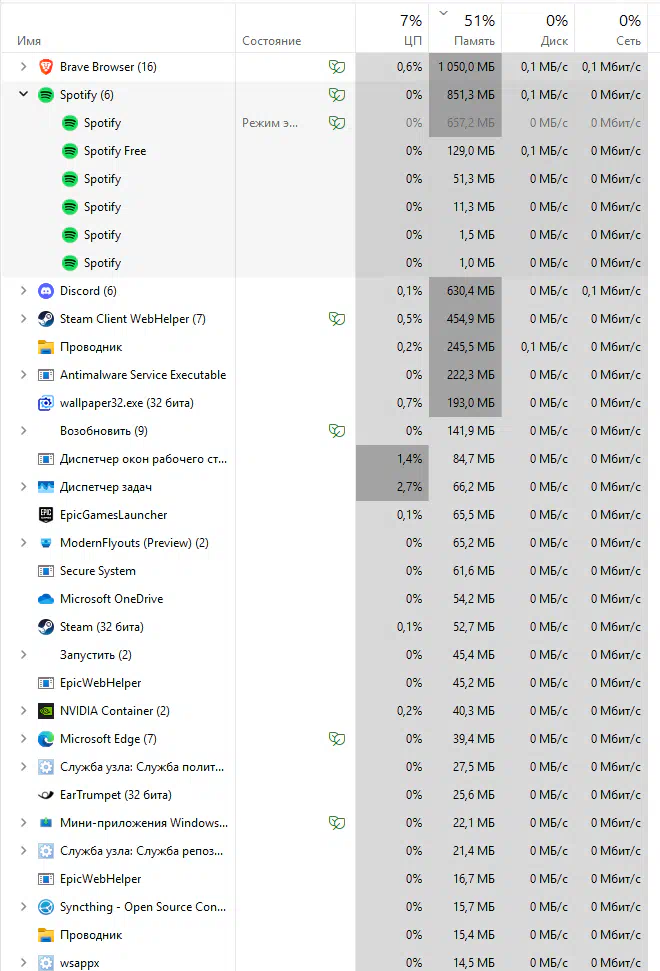Select the NVIDIA Container icon
This screenshot has height=971, width=660.
click(x=46, y=711)
